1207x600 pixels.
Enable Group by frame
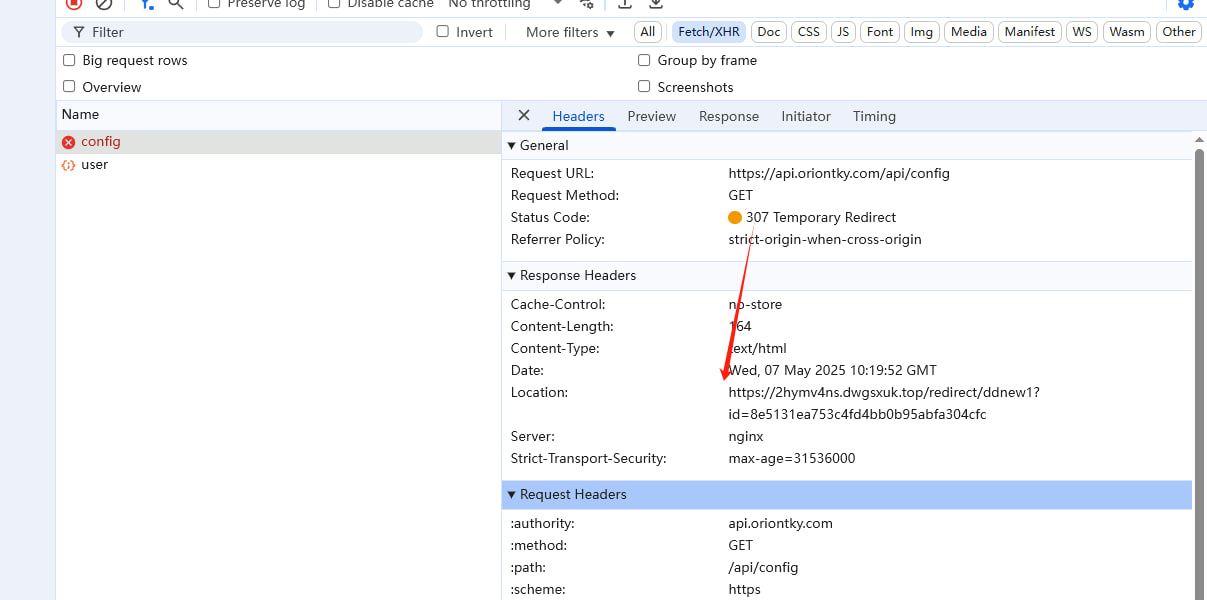point(644,60)
